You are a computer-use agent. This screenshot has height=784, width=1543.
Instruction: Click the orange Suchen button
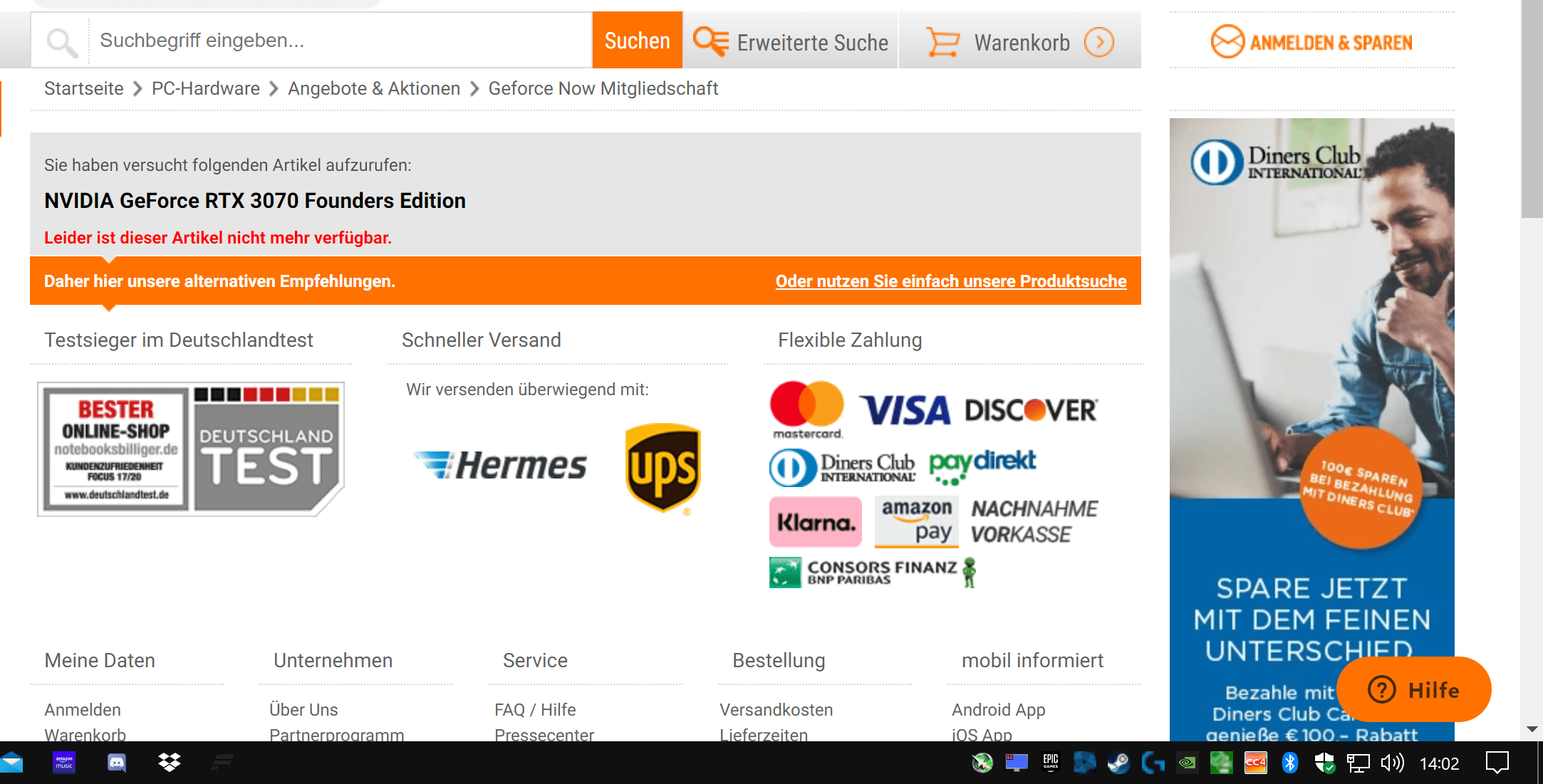(x=637, y=41)
